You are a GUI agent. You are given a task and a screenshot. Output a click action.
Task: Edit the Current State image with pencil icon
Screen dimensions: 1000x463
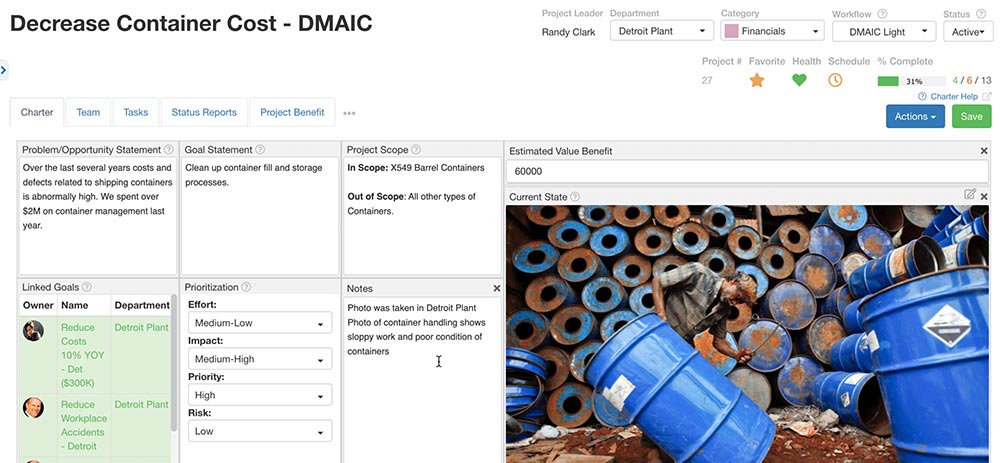click(970, 194)
